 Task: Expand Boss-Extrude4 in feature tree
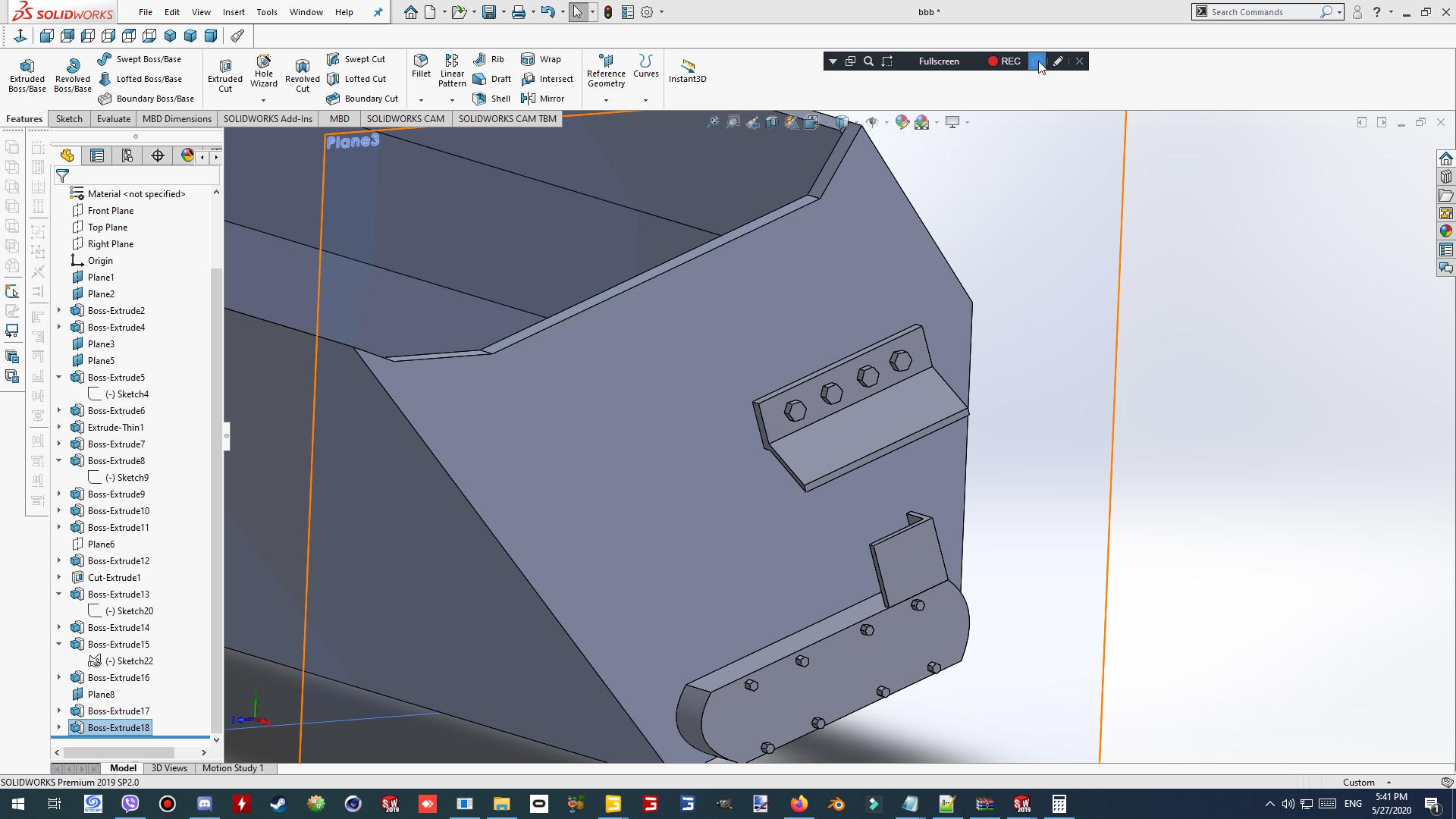coord(59,327)
